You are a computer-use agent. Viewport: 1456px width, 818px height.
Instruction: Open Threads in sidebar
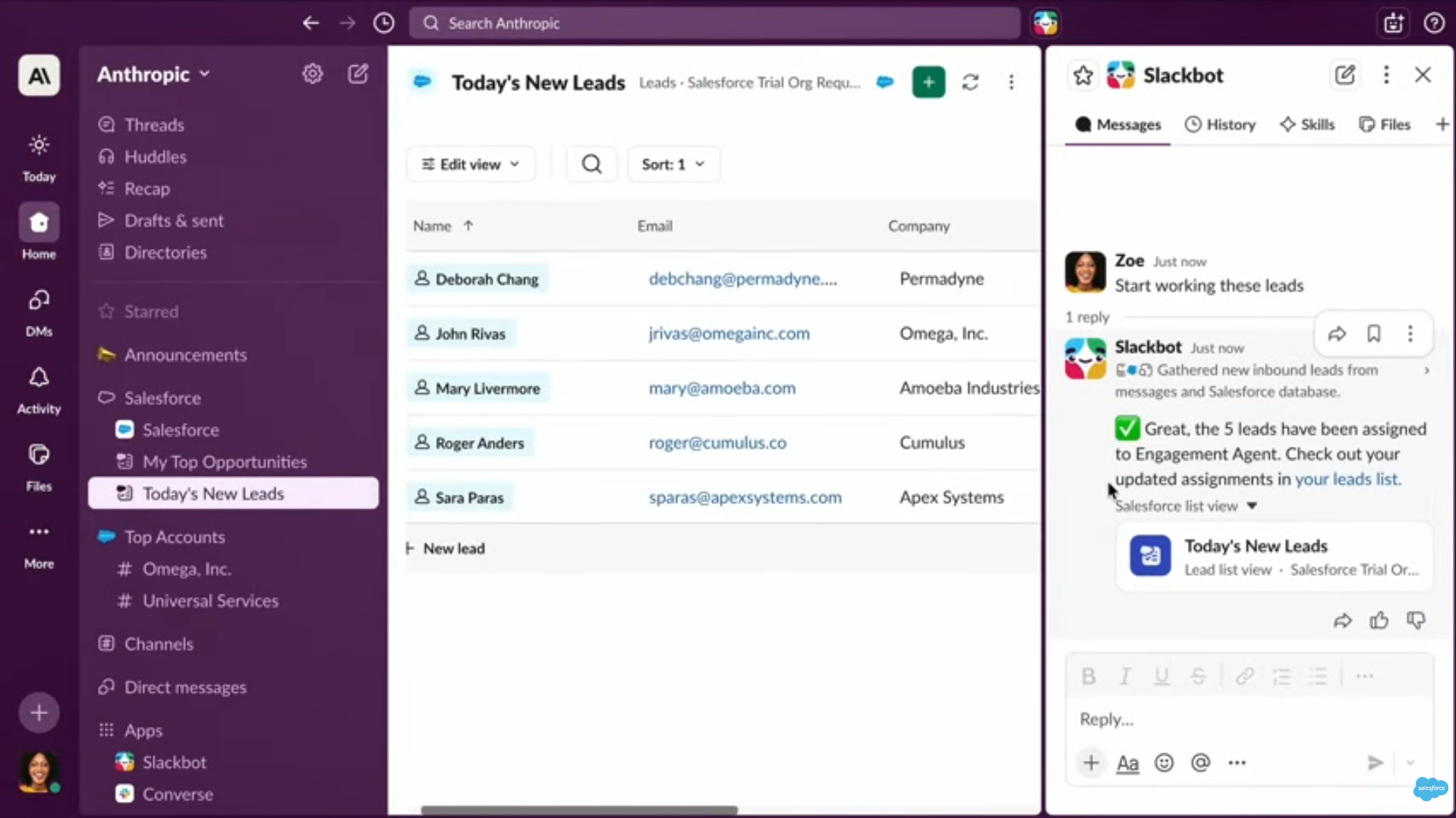[x=154, y=124]
